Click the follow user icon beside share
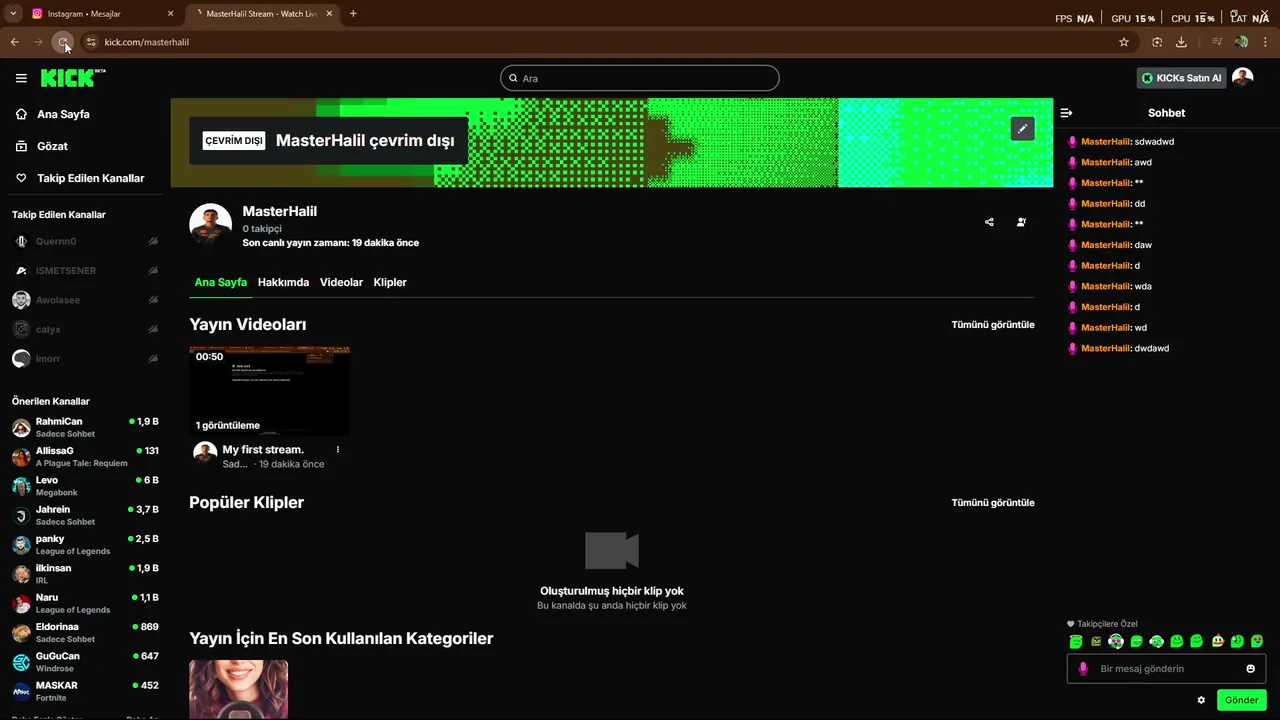1280x720 pixels. (x=1021, y=222)
